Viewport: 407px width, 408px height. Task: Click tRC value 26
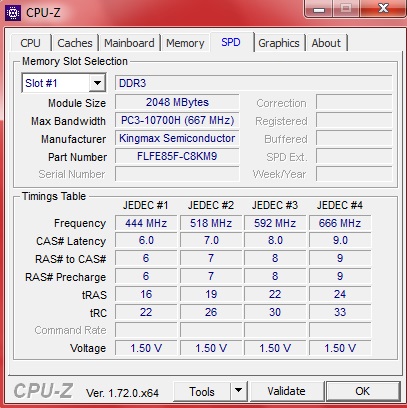pos(211,312)
